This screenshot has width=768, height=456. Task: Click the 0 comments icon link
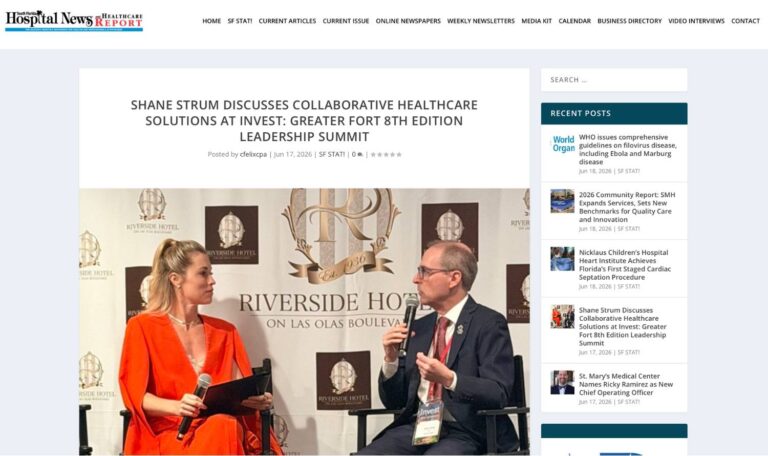pyautogui.click(x=357, y=154)
